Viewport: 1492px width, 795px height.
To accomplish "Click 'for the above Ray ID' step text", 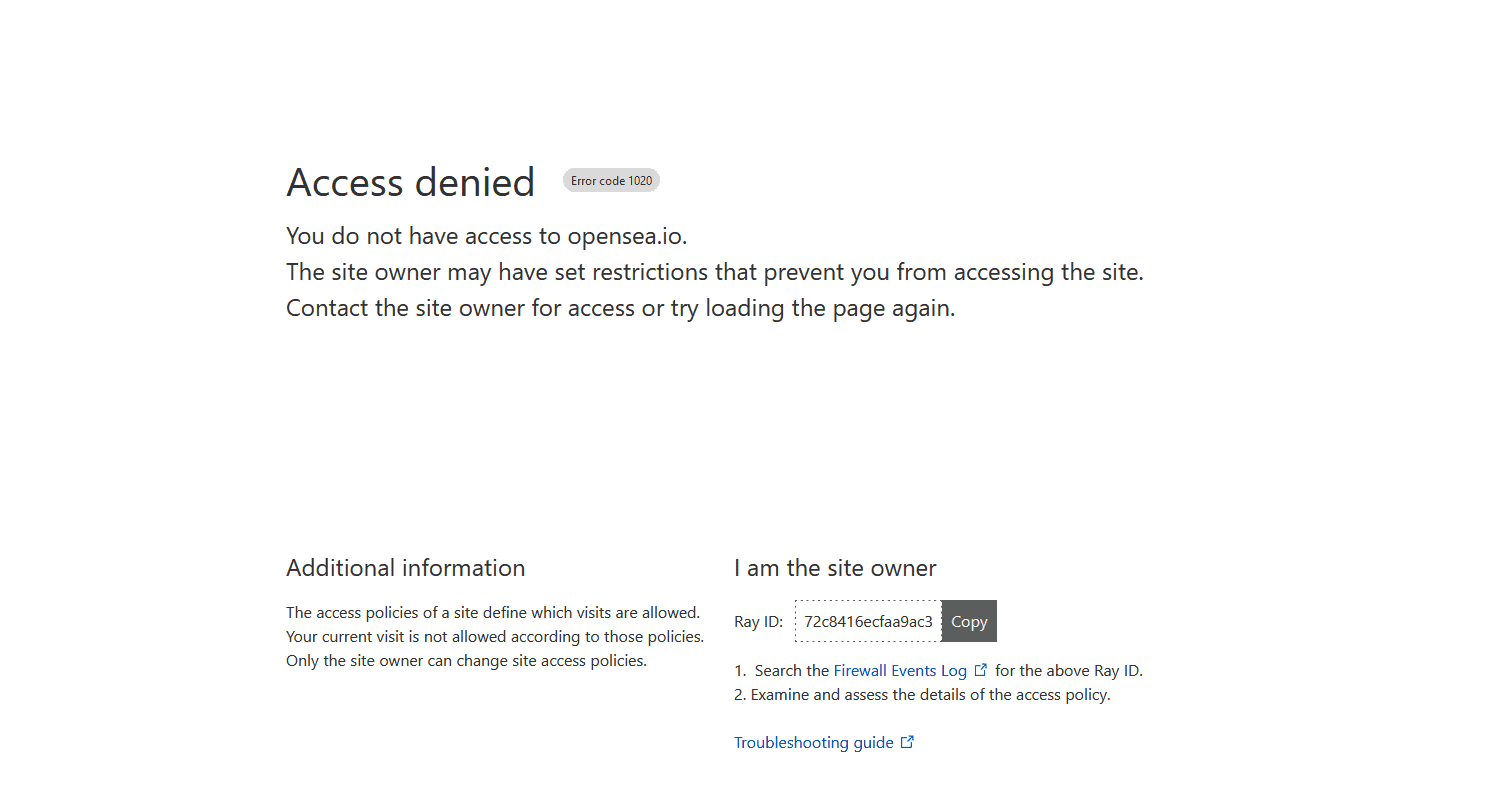I will point(1068,671).
